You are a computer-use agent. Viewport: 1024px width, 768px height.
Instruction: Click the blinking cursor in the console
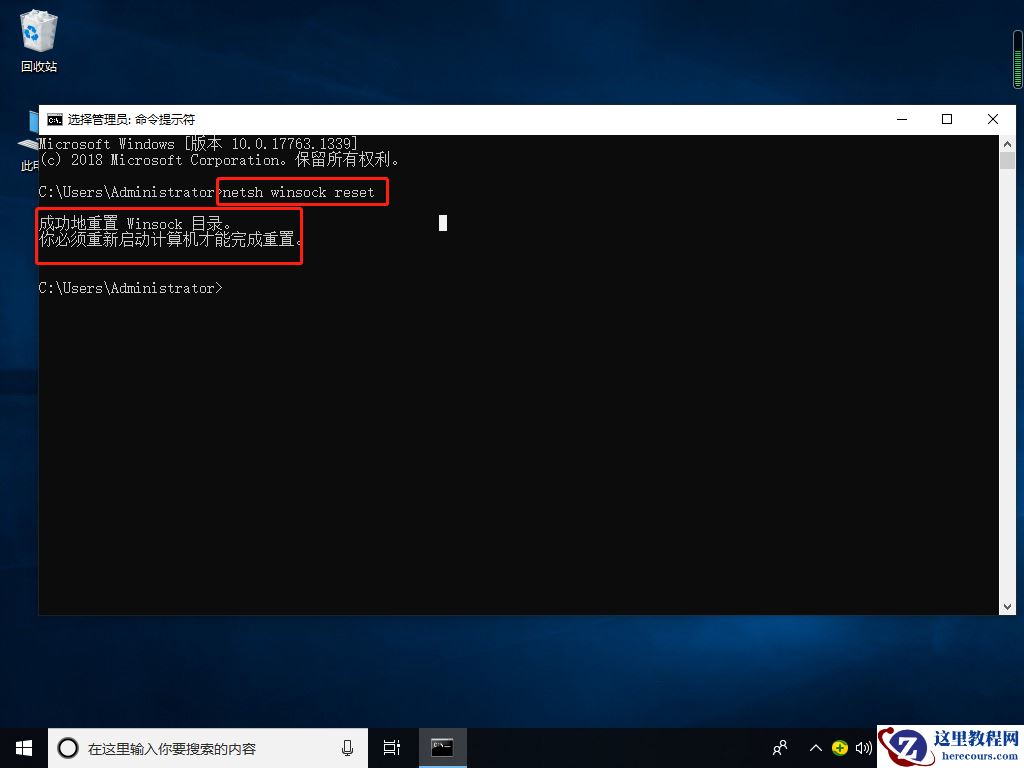[442, 223]
